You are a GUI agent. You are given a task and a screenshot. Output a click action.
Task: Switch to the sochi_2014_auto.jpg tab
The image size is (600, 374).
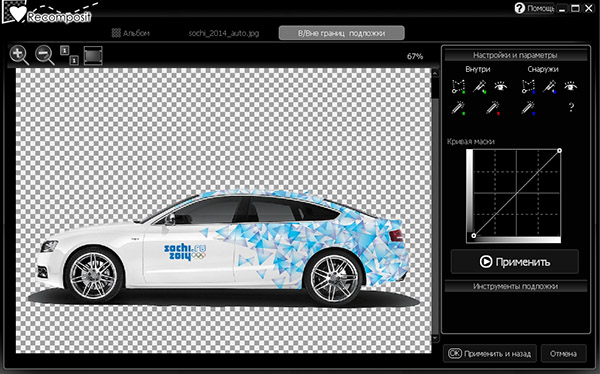[224, 33]
